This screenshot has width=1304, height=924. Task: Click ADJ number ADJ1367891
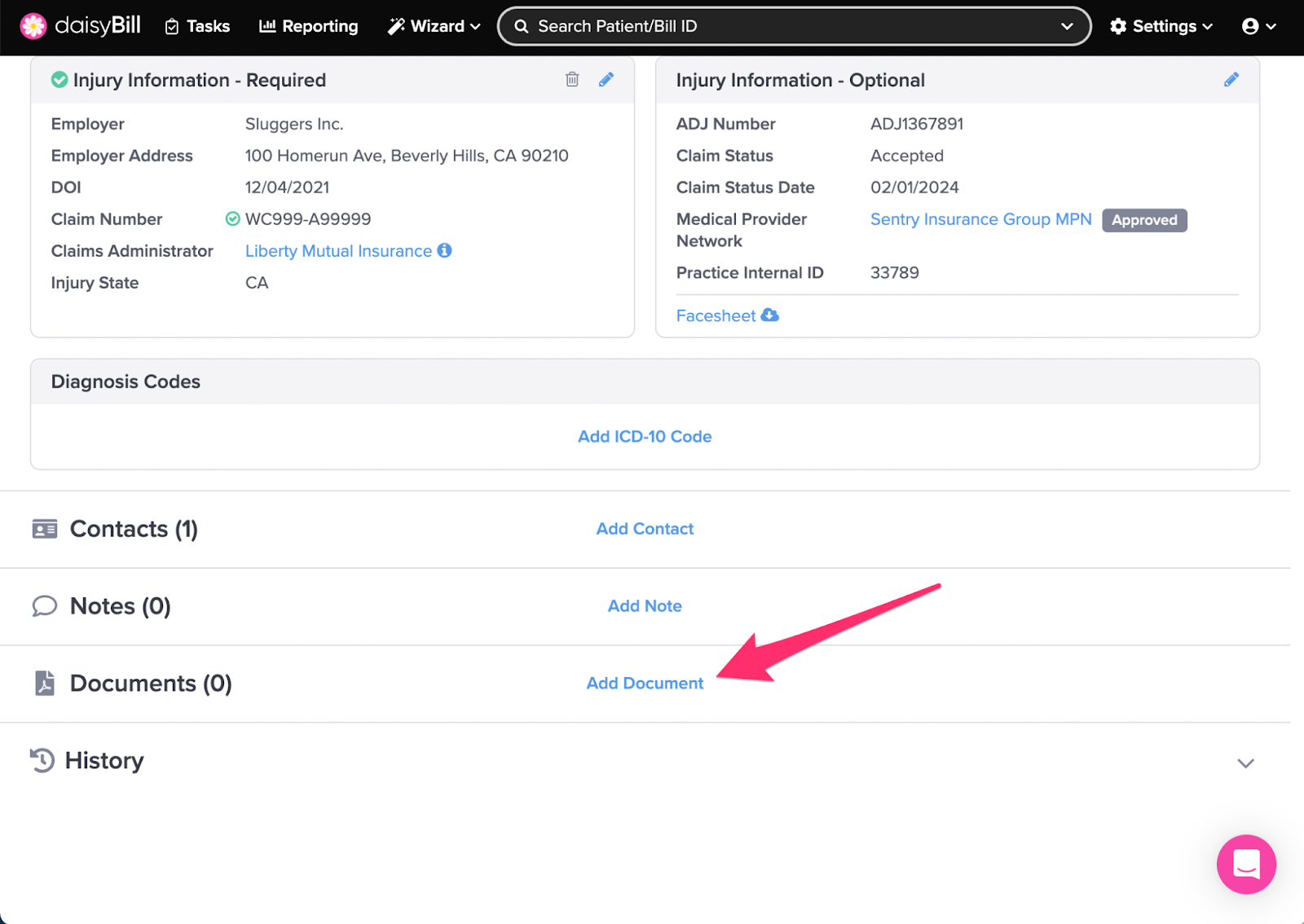[x=917, y=124]
